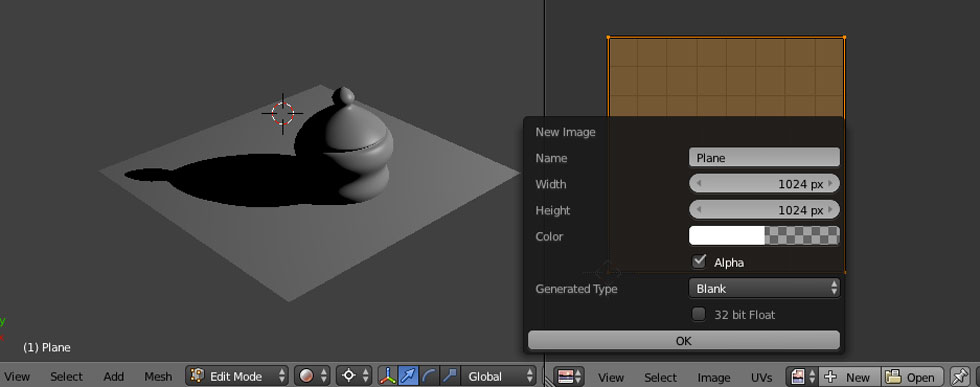The width and height of the screenshot is (980, 387).
Task: Decrease the Height value with left arrow
Action: 699,210
